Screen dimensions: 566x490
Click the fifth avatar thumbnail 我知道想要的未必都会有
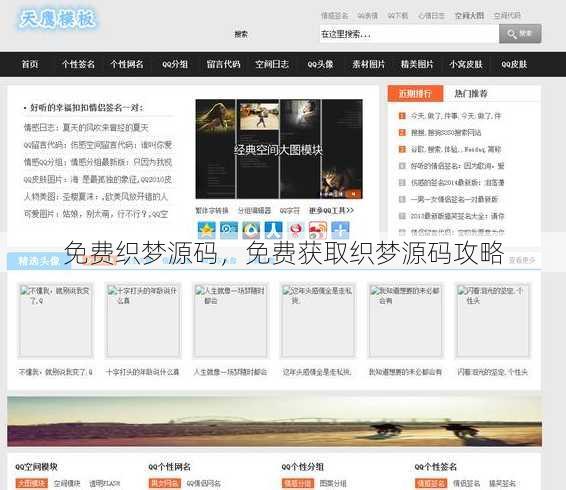click(x=405, y=320)
